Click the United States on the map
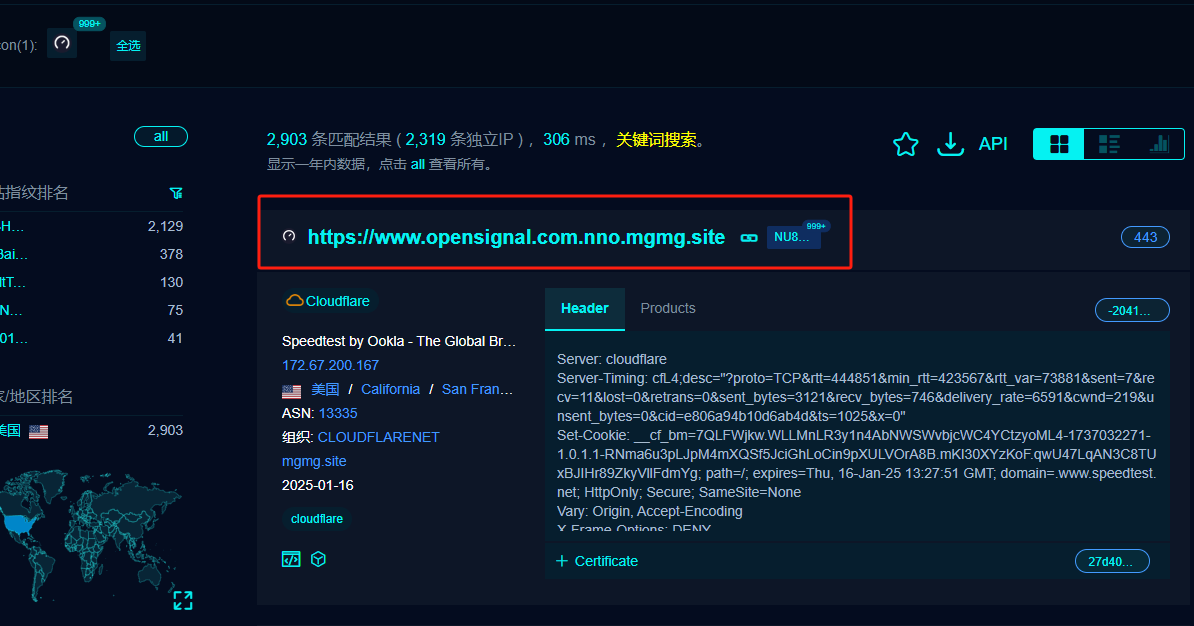The image size is (1194, 626). pyautogui.click(x=17, y=523)
